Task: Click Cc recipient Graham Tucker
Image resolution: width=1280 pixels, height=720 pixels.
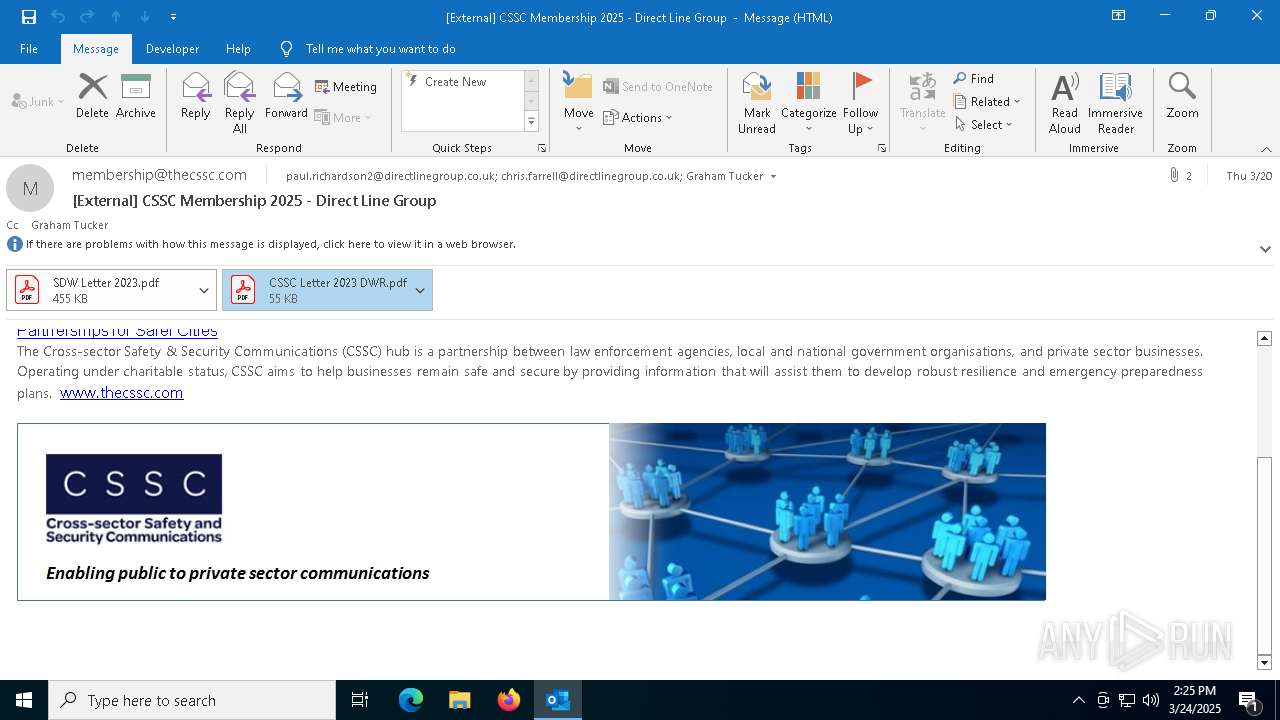Action: 69,225
